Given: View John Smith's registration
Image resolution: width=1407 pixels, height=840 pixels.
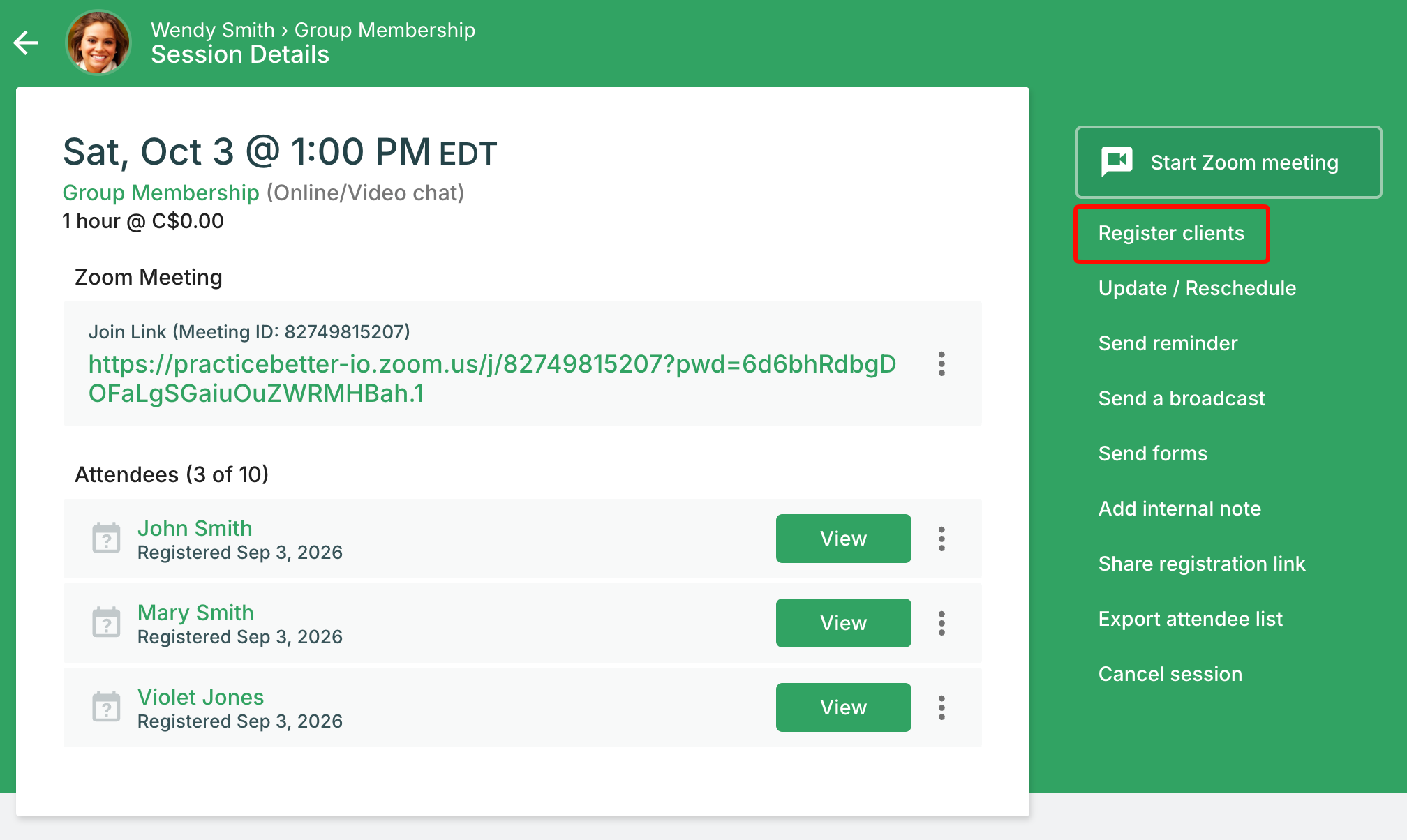Looking at the screenshot, I should (843, 539).
